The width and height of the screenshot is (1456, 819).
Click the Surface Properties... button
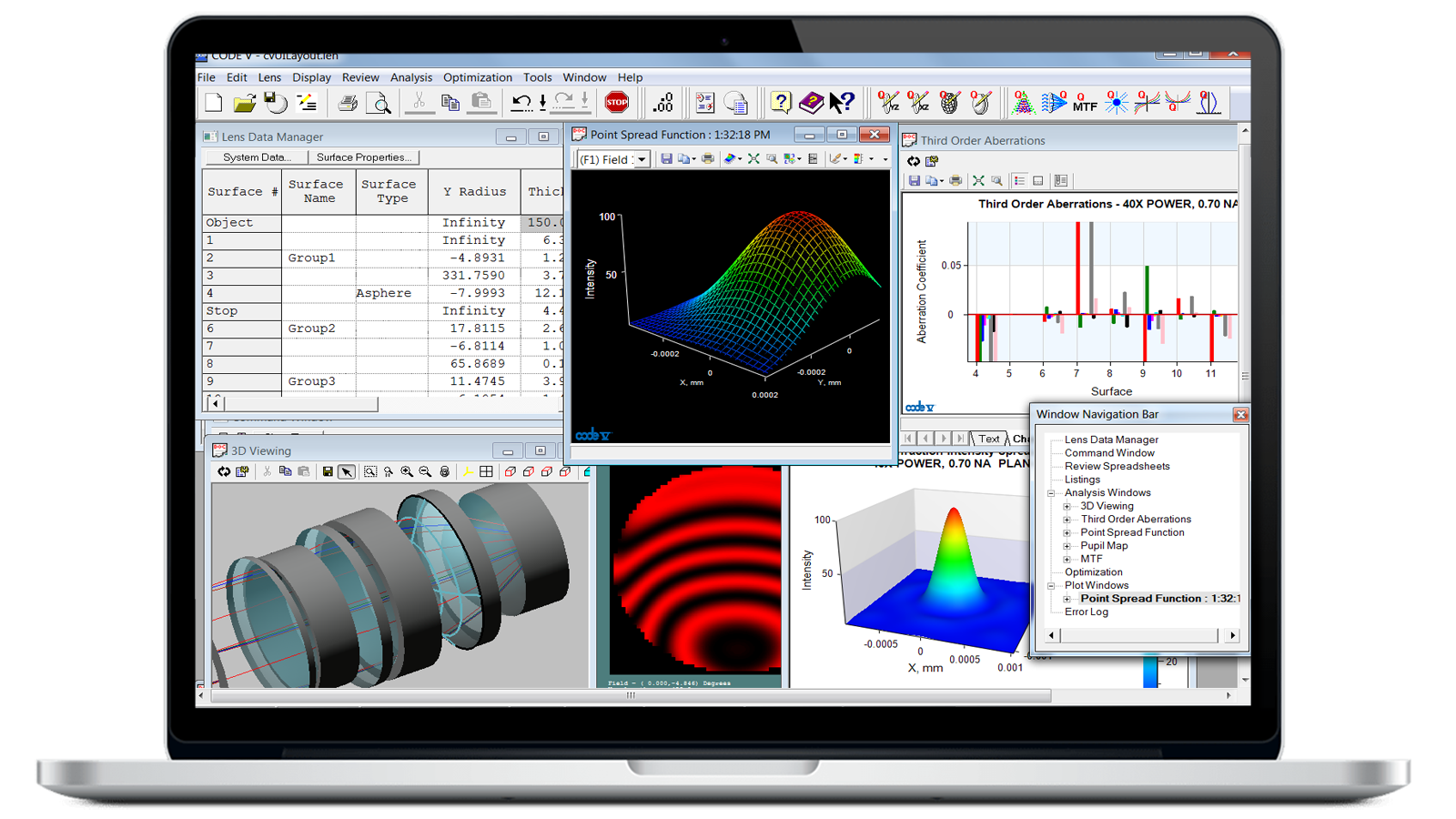(x=364, y=157)
